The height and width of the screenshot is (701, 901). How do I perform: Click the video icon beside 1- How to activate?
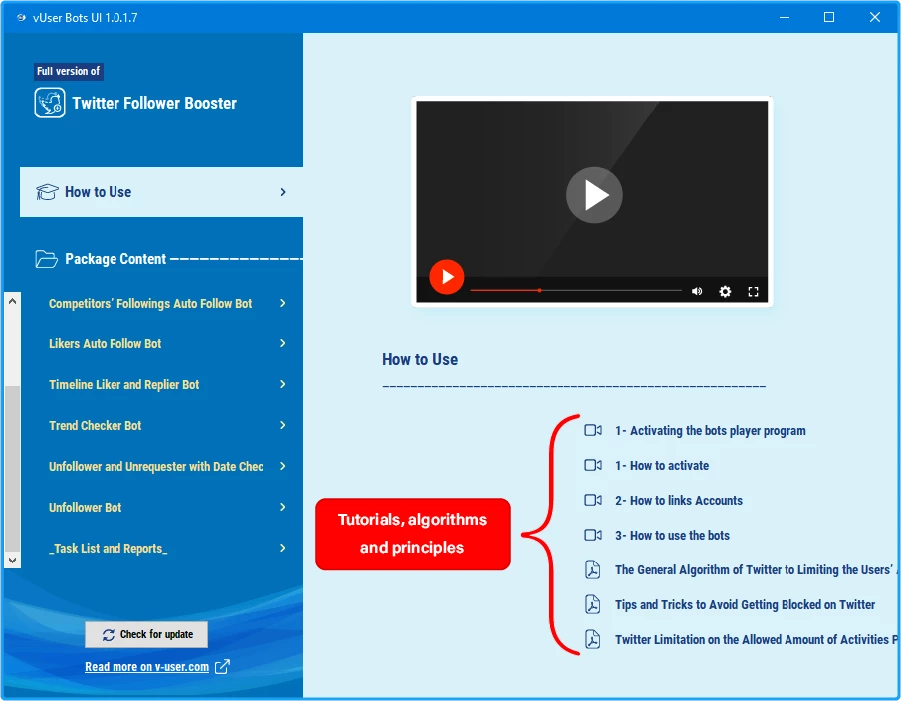593,465
